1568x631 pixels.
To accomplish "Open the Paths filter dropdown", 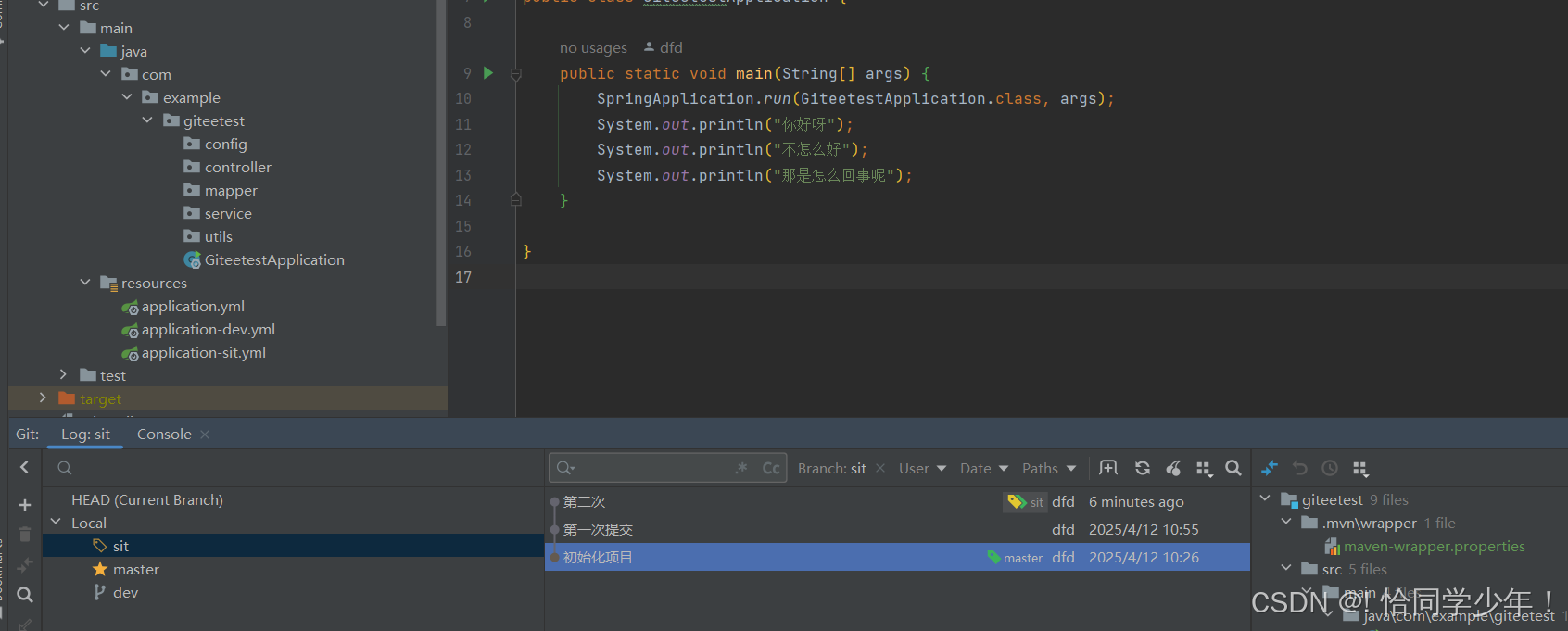I will tap(1049, 469).
